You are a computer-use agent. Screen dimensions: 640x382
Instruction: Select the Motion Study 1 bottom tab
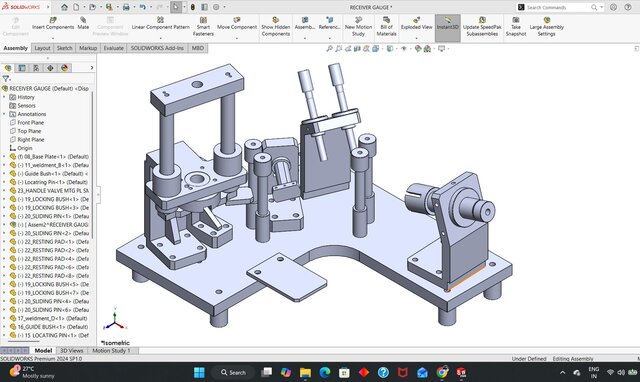click(111, 351)
